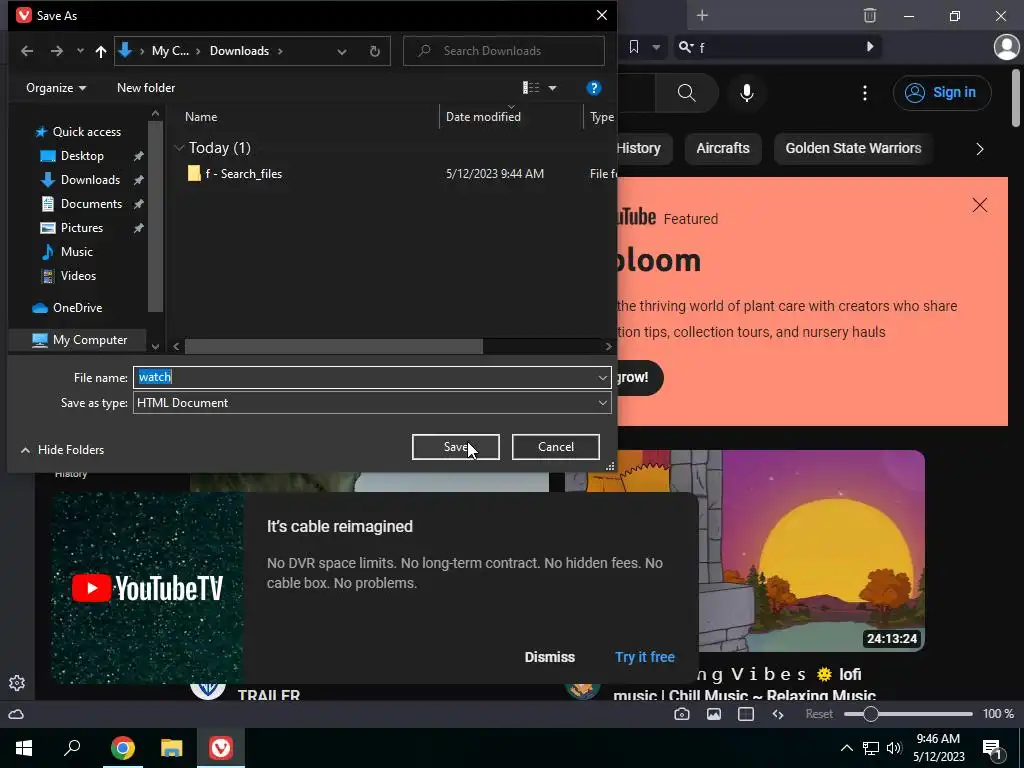The width and height of the screenshot is (1024, 768).
Task: Adjust the Vivaldi zoom slider
Action: click(908, 714)
